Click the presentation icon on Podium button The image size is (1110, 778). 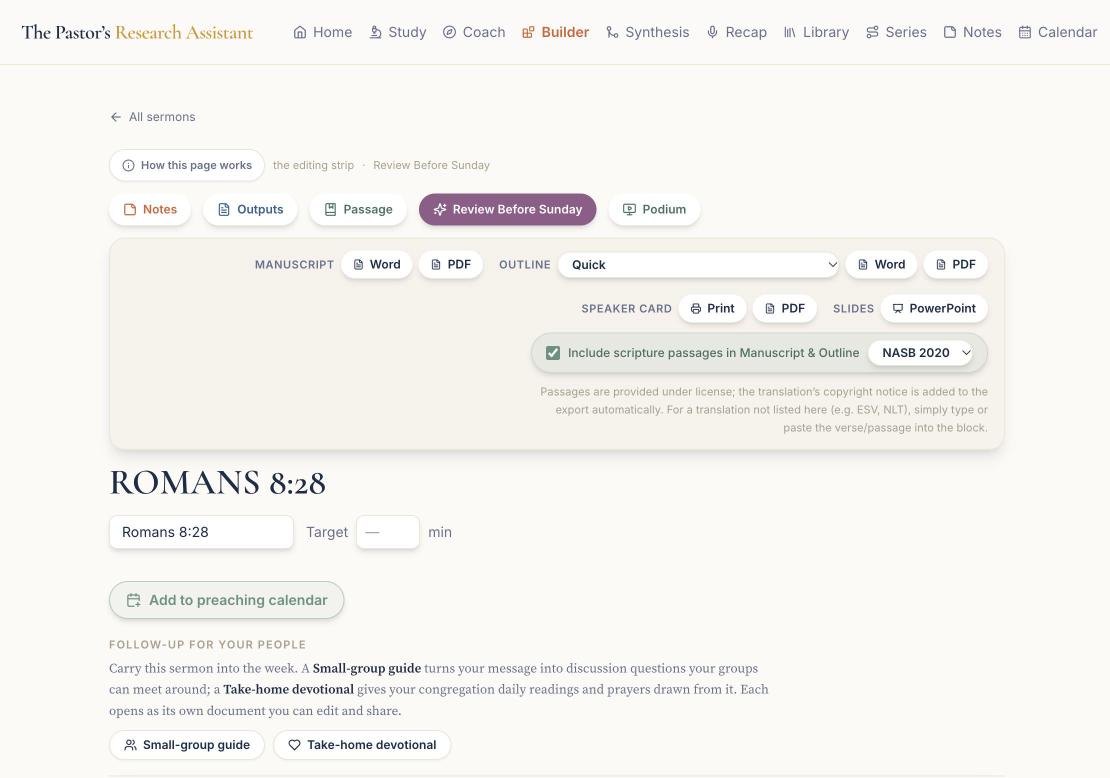629,210
